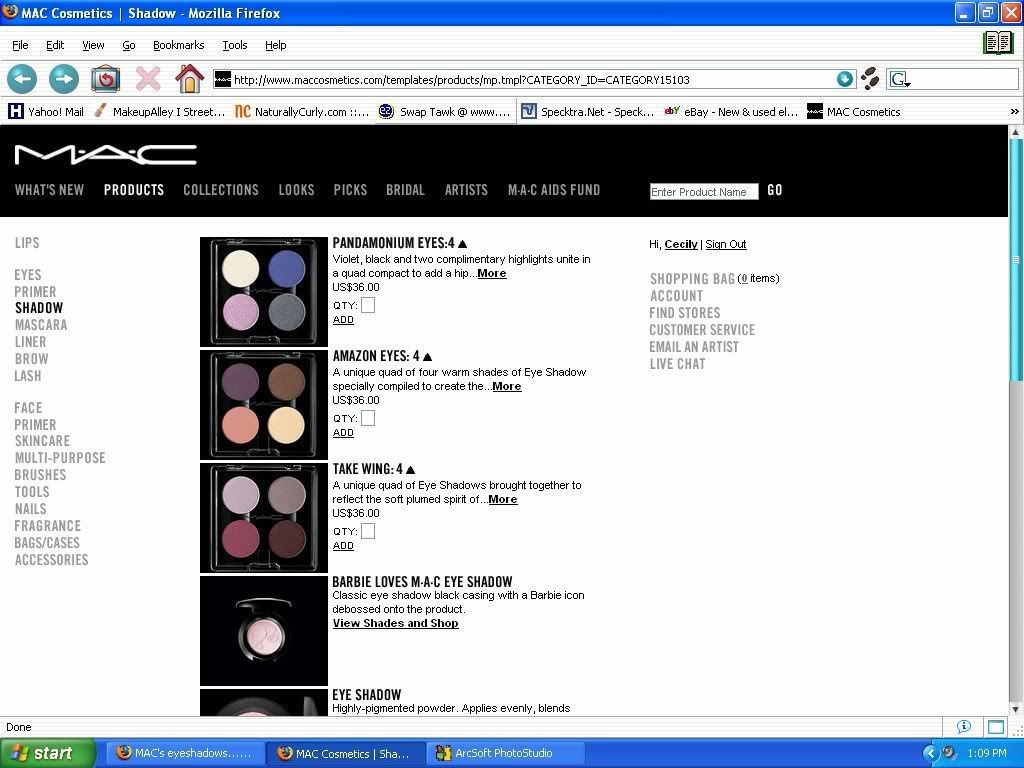This screenshot has width=1024, height=768.
Task: Click the red Stop loading icon
Action: 148,79
